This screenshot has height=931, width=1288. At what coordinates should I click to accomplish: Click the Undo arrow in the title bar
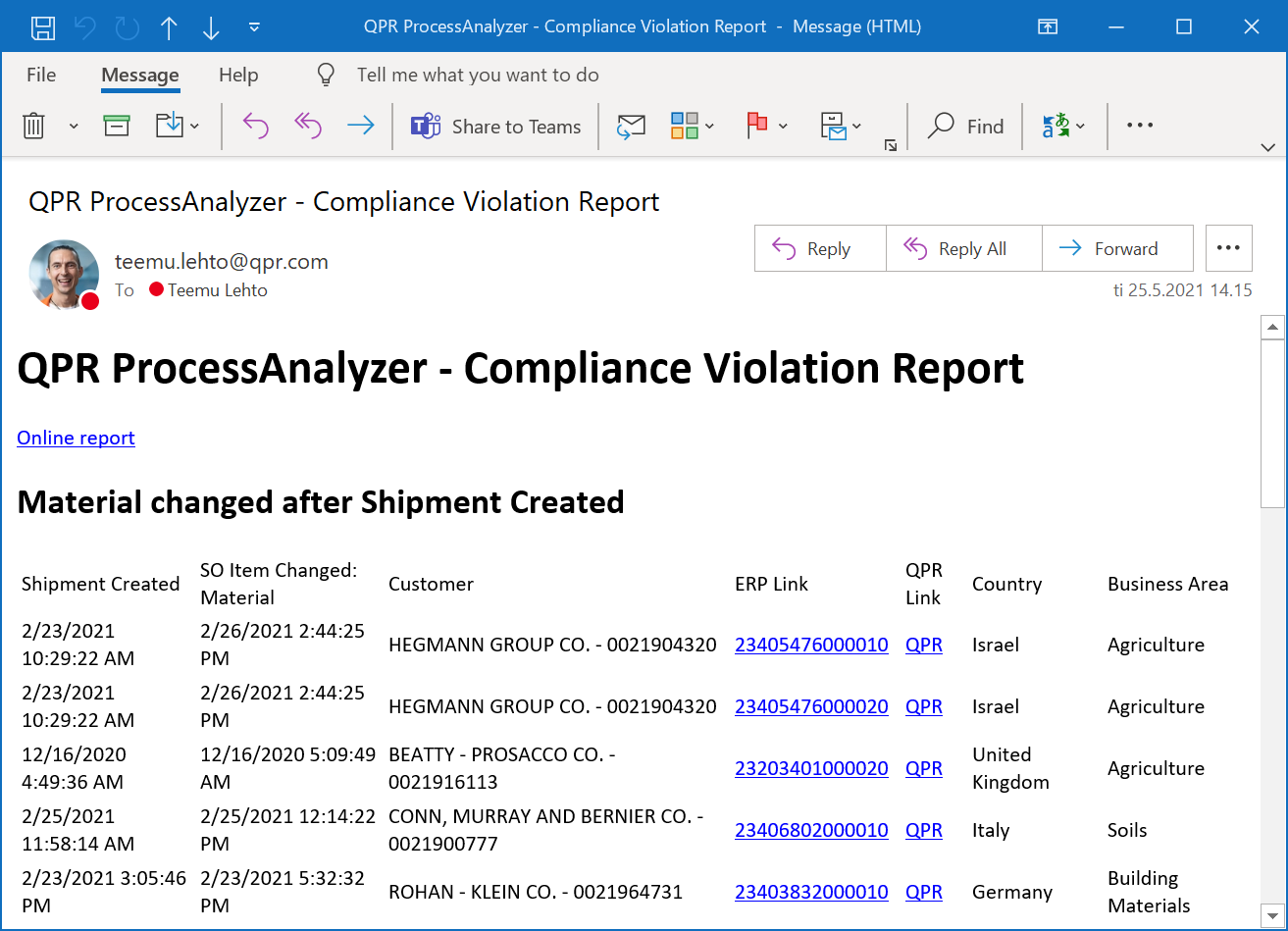85,27
